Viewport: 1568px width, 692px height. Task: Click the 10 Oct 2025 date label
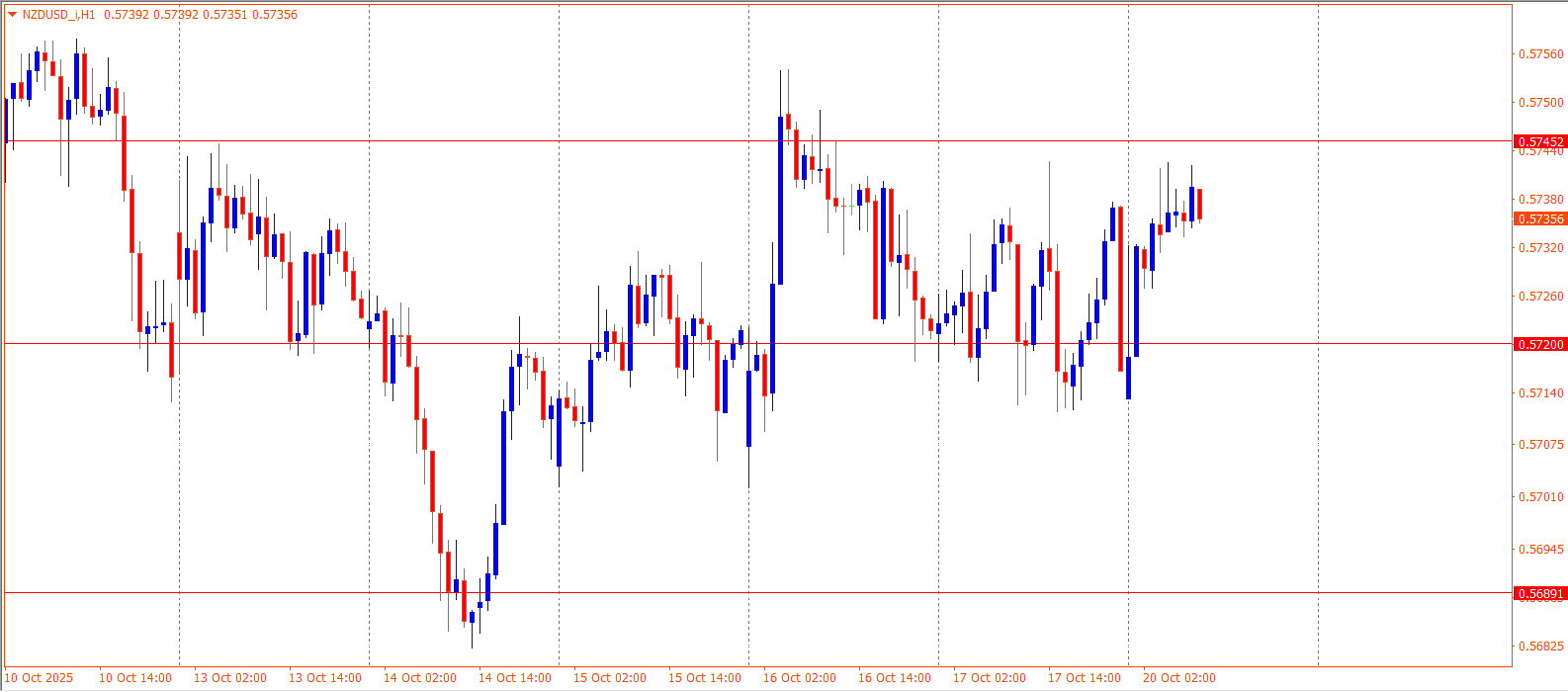point(42,678)
